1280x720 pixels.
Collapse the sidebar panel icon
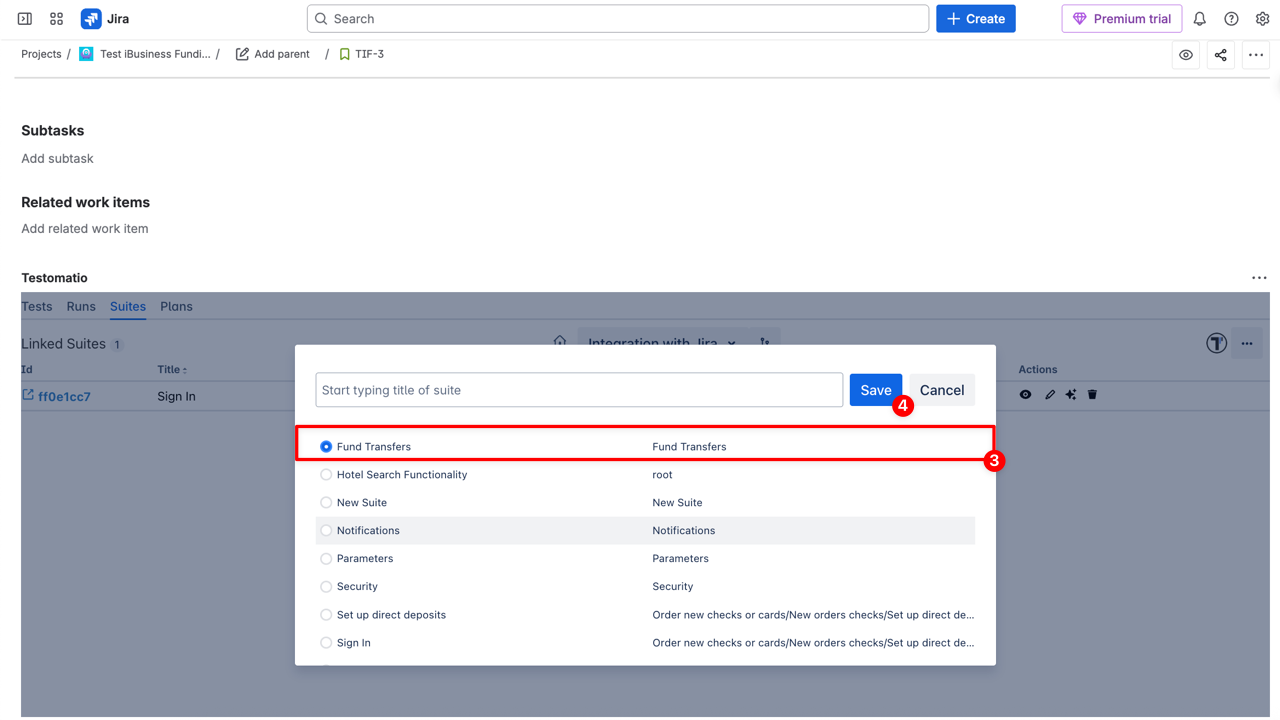click(25, 19)
